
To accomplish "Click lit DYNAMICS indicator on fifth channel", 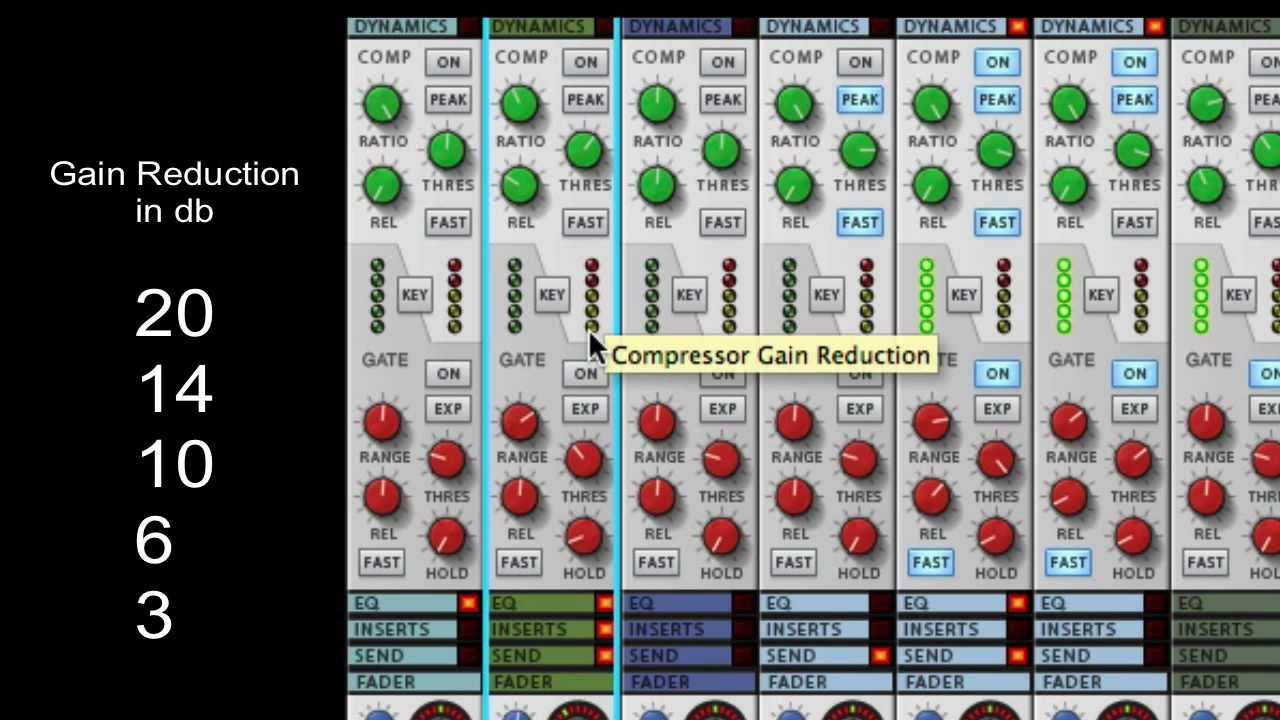I will tap(1017, 27).
